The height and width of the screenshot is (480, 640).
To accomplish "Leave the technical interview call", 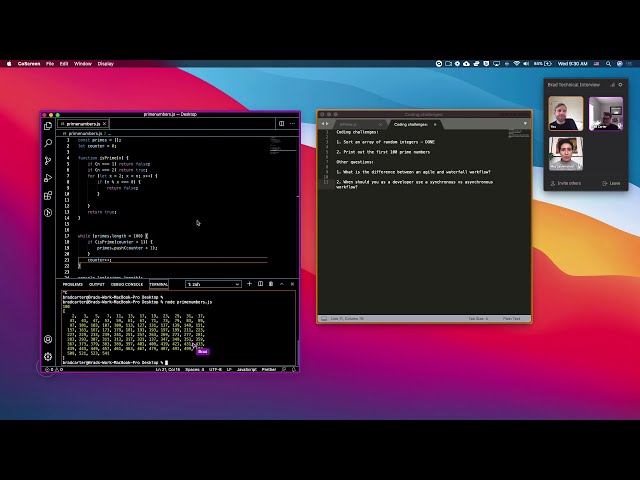I will [611, 183].
